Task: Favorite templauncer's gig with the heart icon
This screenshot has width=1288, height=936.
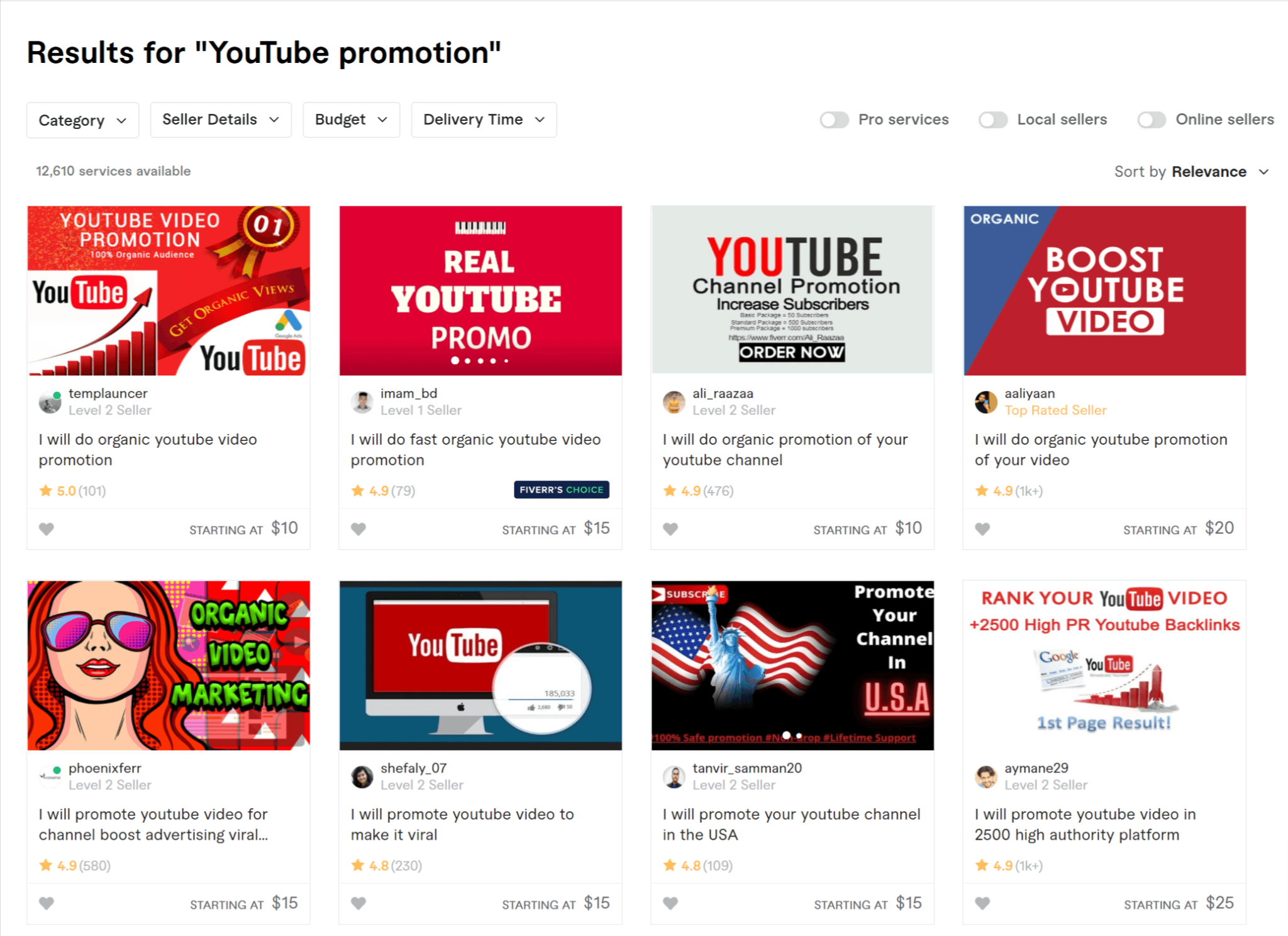Action: click(x=47, y=529)
